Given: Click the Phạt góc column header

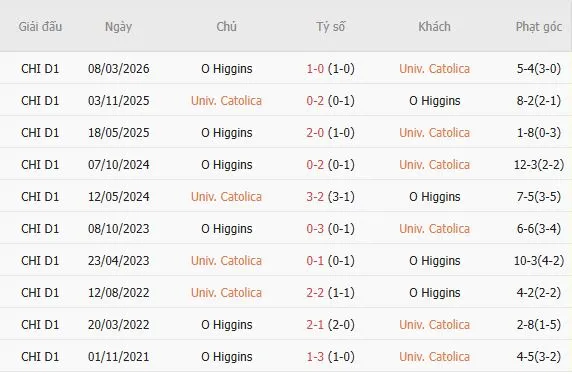Looking at the screenshot, I should click(538, 27).
